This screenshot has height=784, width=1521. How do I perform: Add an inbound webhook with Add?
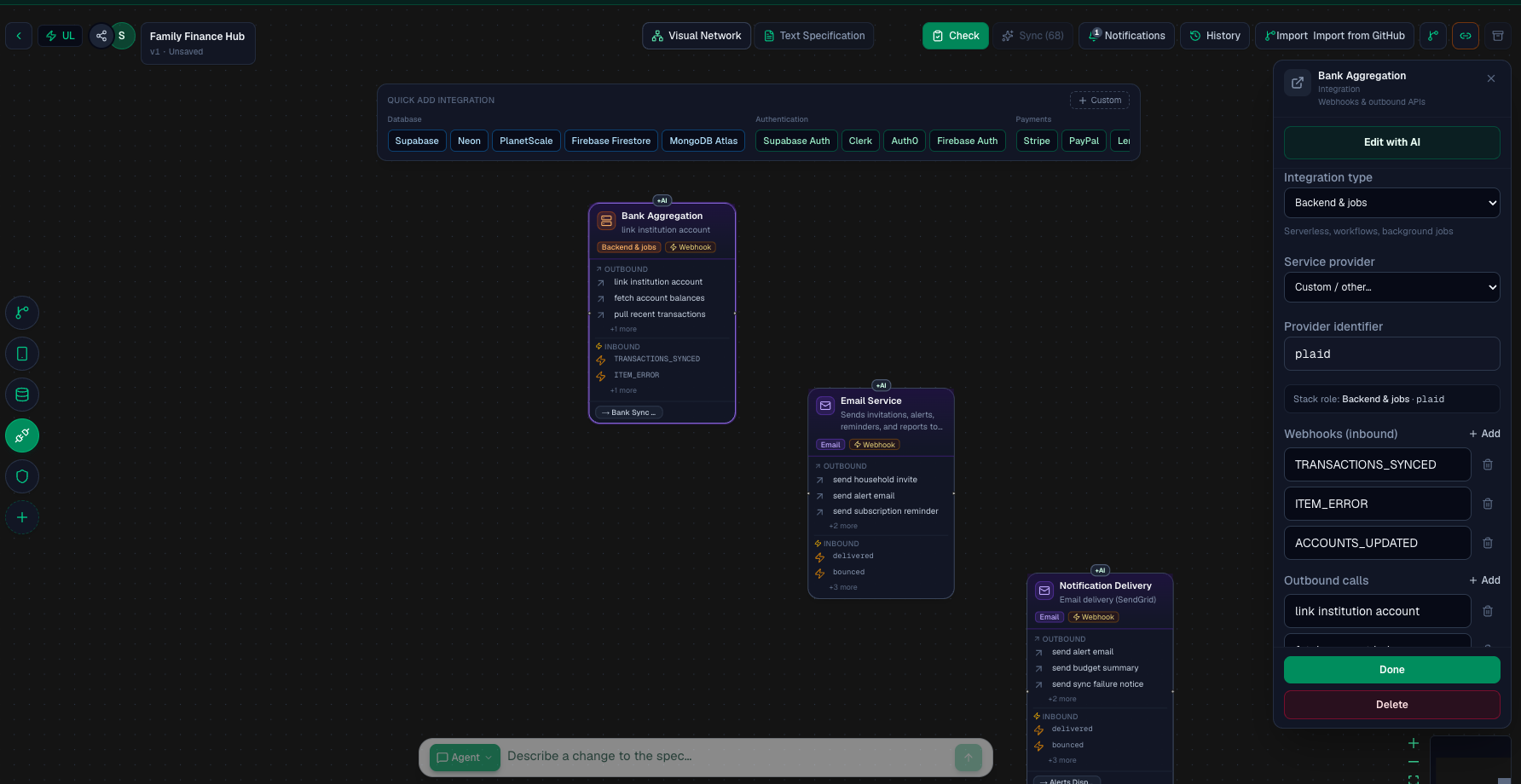[1484, 434]
